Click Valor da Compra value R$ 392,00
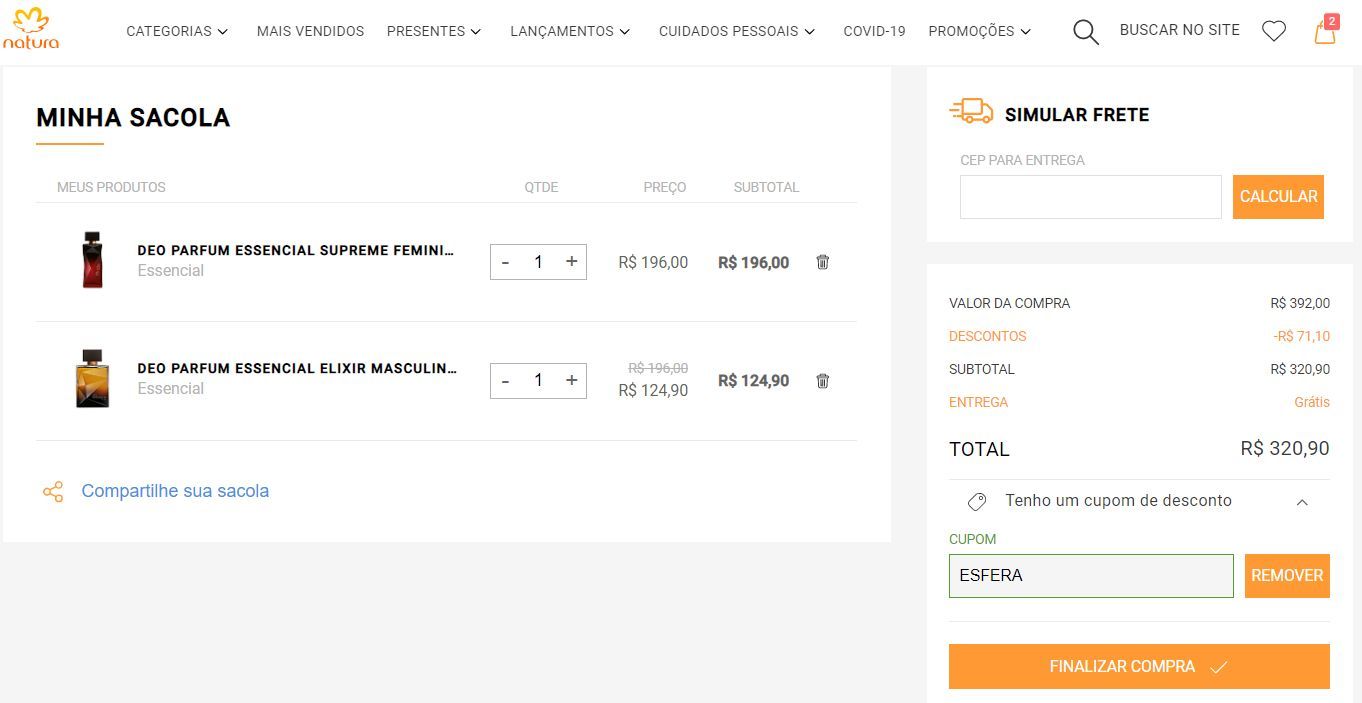The image size is (1362, 703). (x=1300, y=303)
